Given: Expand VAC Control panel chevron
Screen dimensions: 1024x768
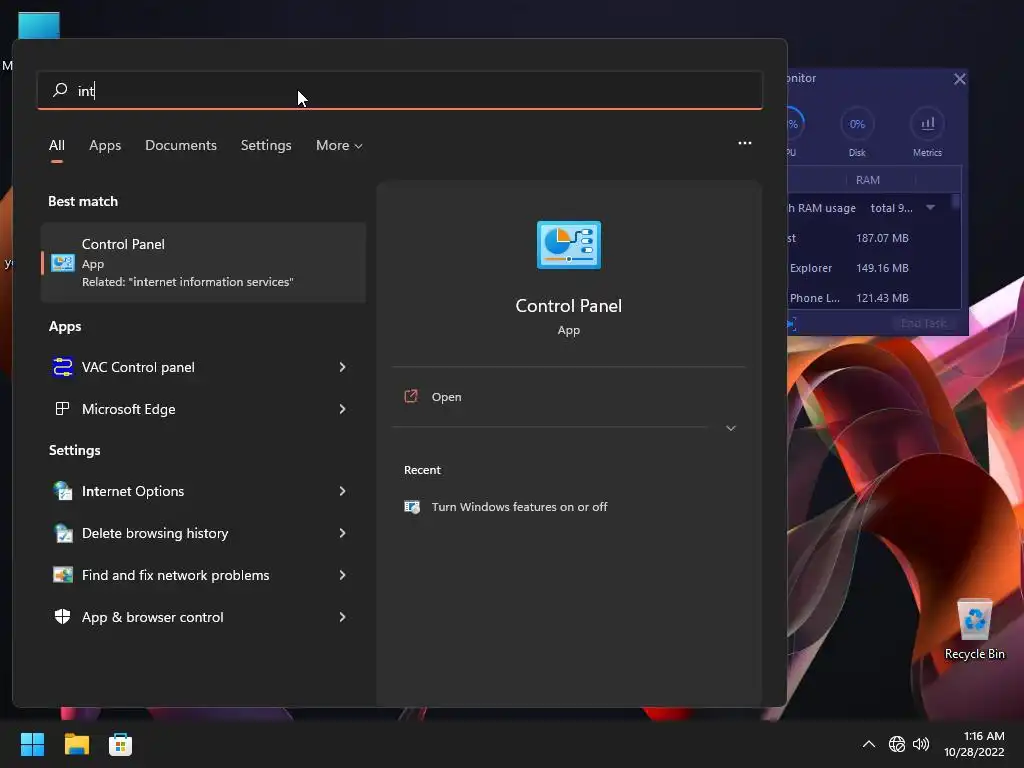Looking at the screenshot, I should (342, 367).
